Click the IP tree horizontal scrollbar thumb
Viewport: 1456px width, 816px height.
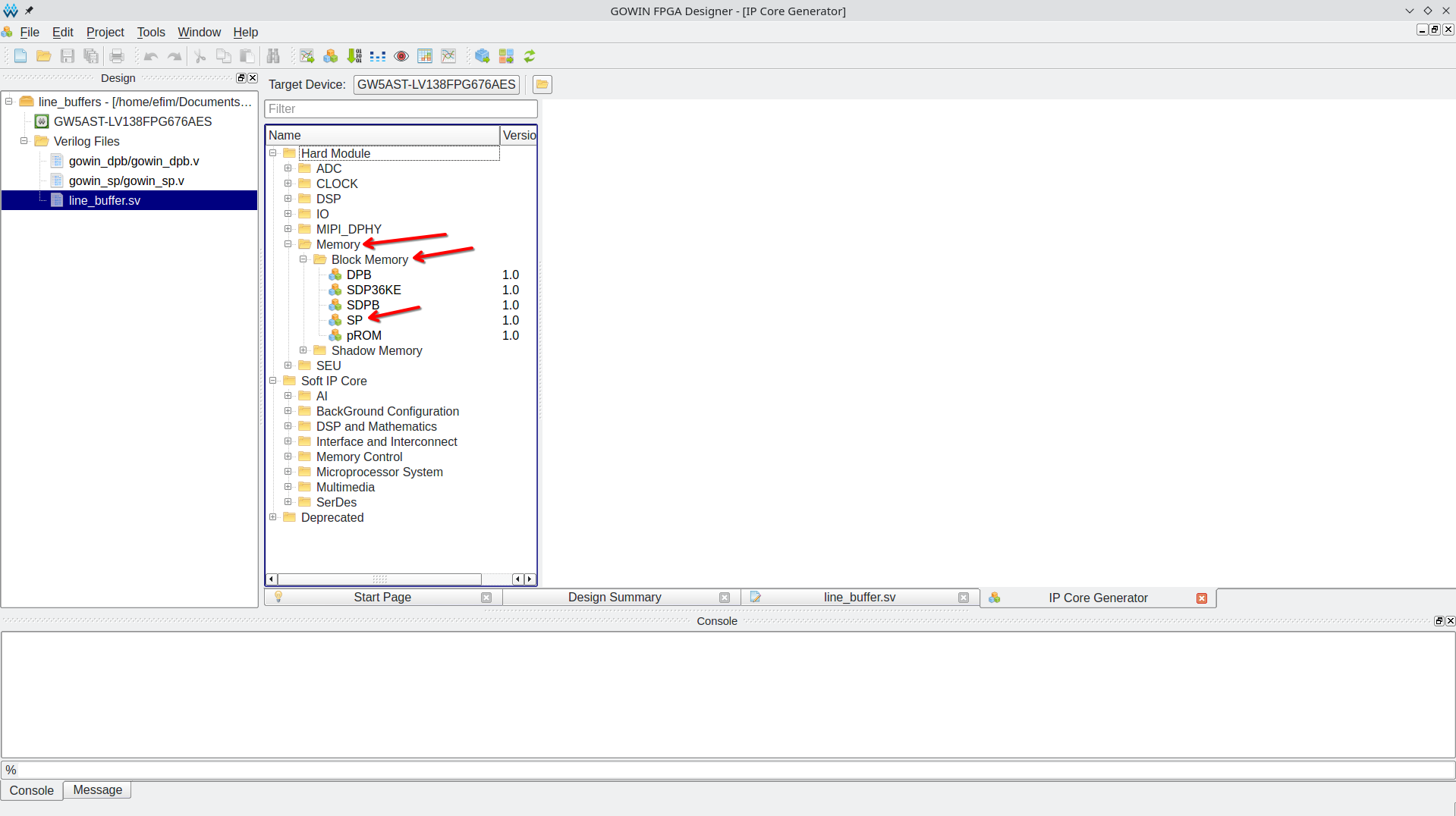click(379, 579)
